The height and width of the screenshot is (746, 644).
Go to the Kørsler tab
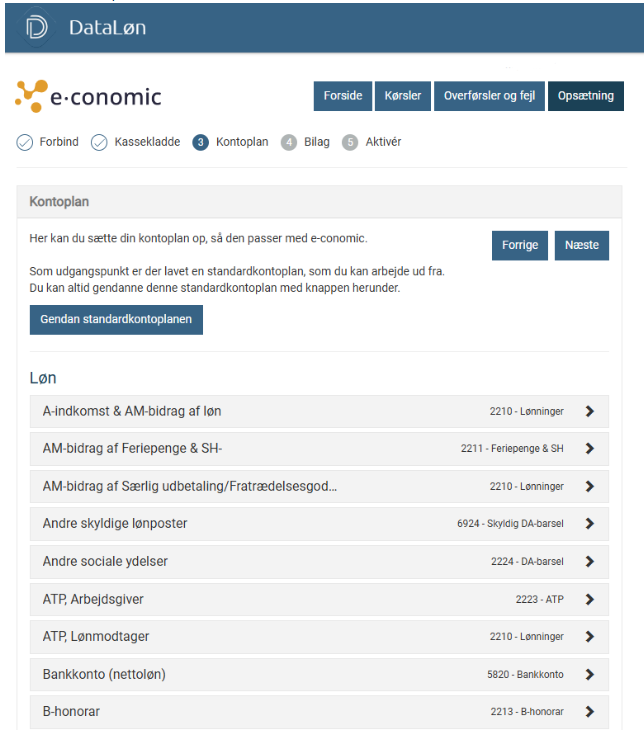click(403, 96)
